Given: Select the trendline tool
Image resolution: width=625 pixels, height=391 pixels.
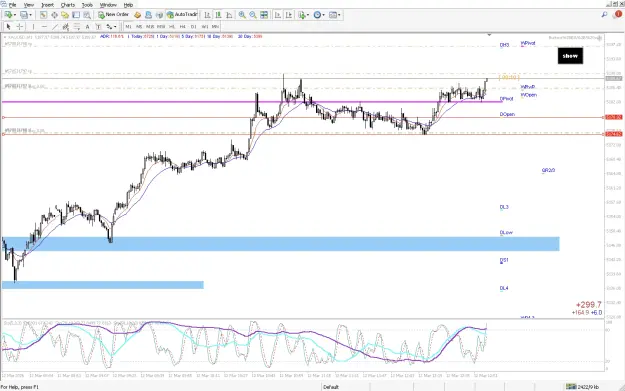Looking at the screenshot, I should (x=55, y=27).
